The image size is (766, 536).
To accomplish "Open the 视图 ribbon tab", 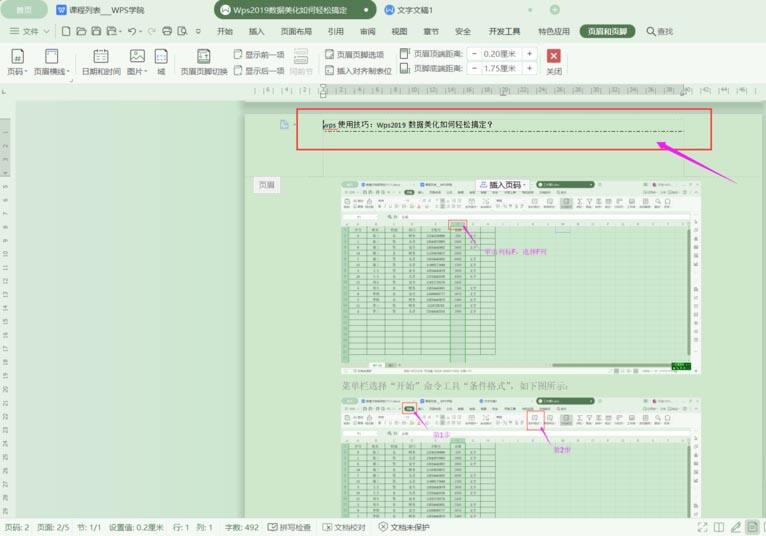I will [x=399, y=31].
